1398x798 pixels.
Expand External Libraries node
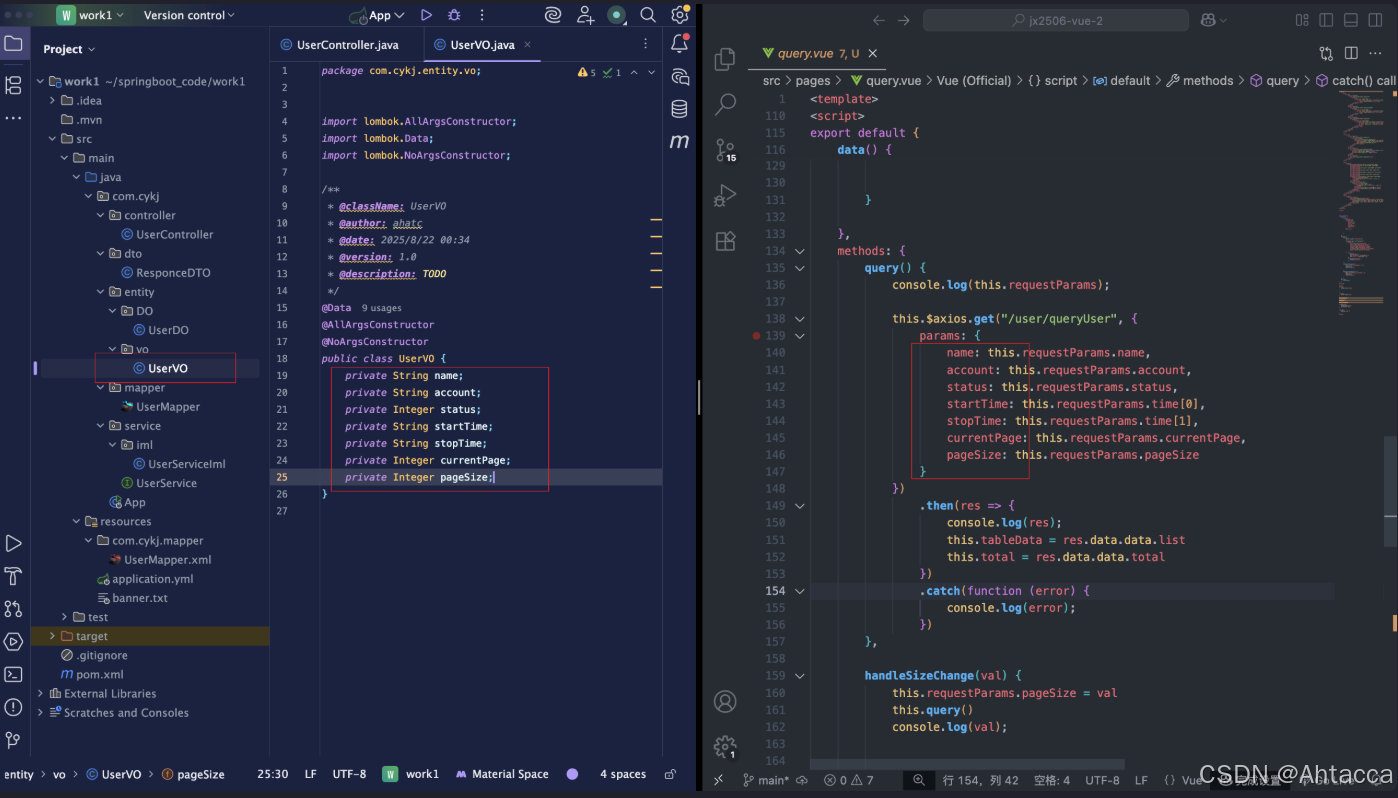tap(40, 693)
